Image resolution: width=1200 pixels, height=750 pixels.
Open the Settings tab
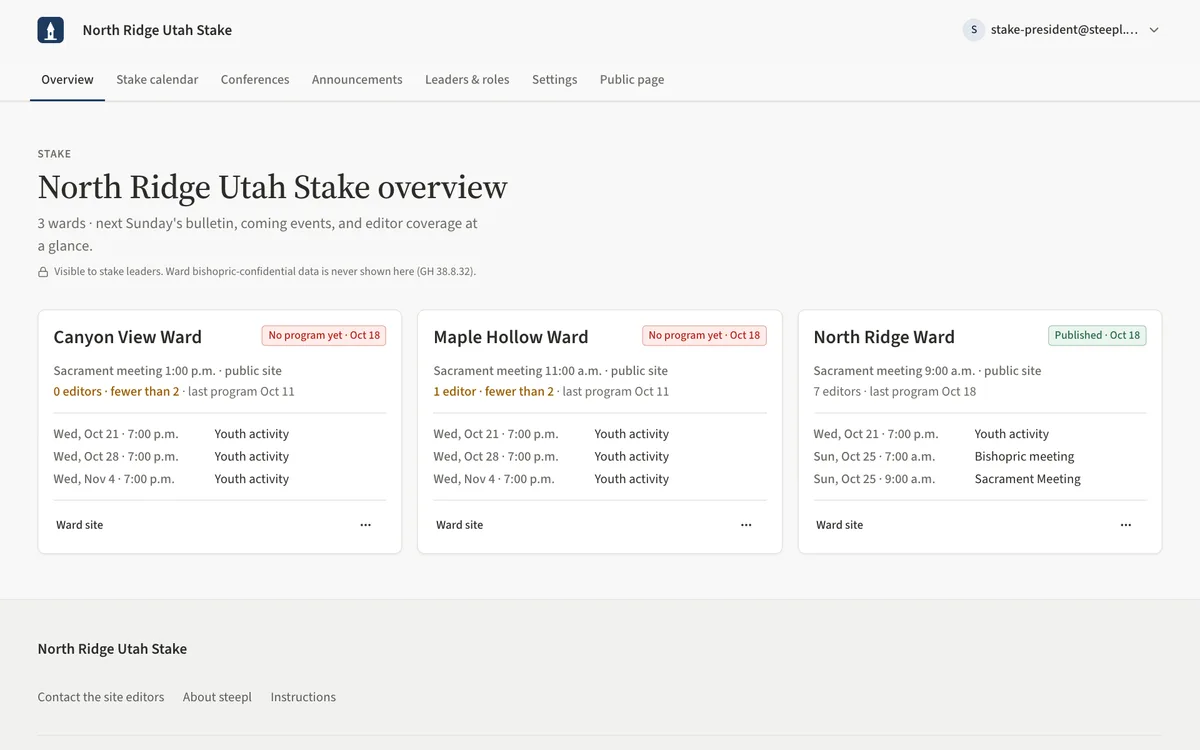point(554,80)
